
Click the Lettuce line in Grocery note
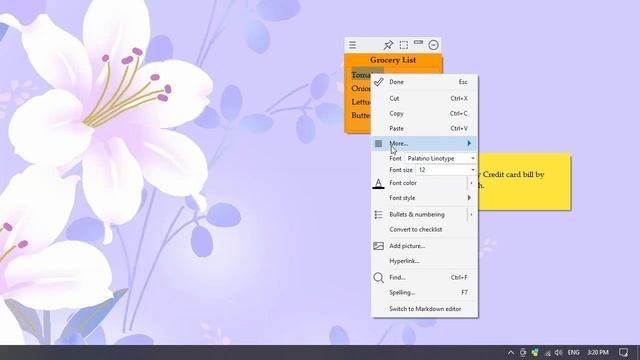pos(361,102)
